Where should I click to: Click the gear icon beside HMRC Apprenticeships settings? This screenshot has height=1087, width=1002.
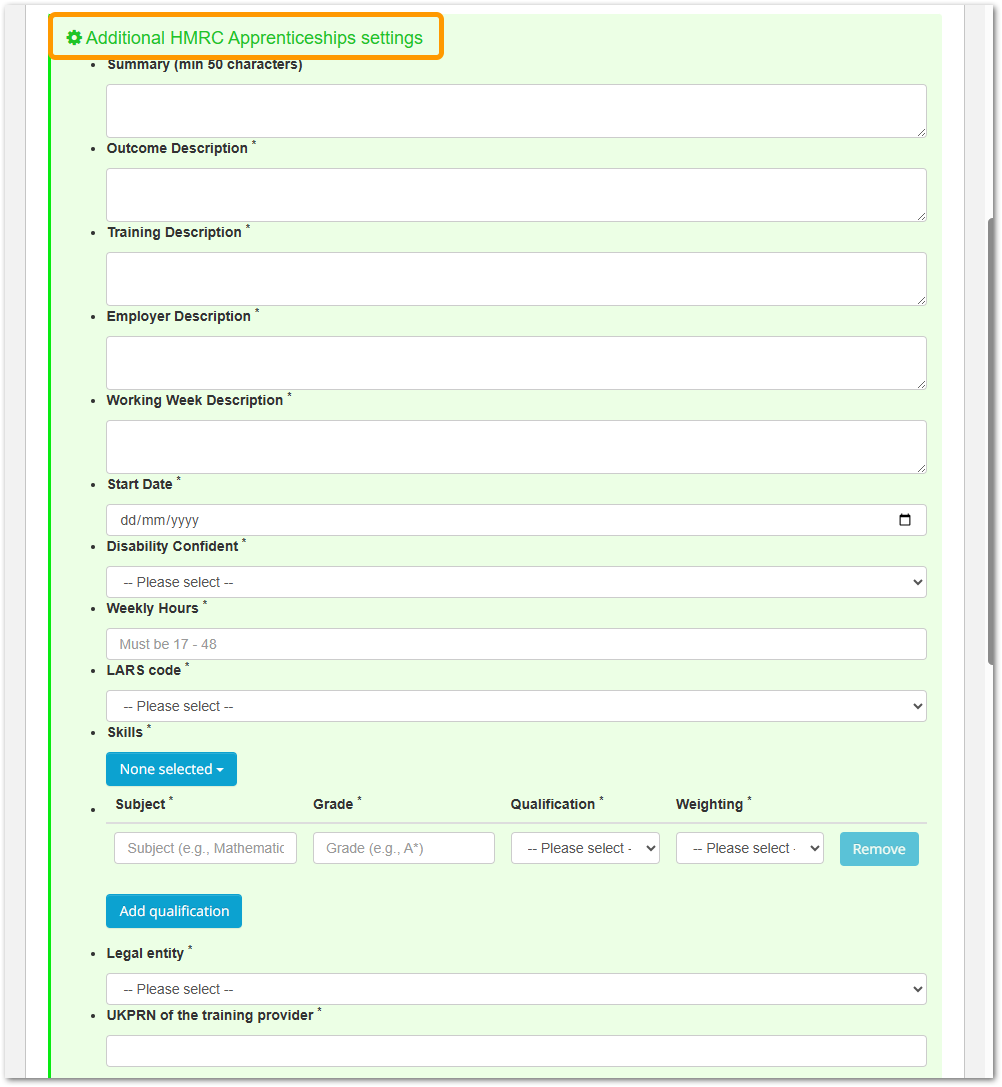coord(74,37)
